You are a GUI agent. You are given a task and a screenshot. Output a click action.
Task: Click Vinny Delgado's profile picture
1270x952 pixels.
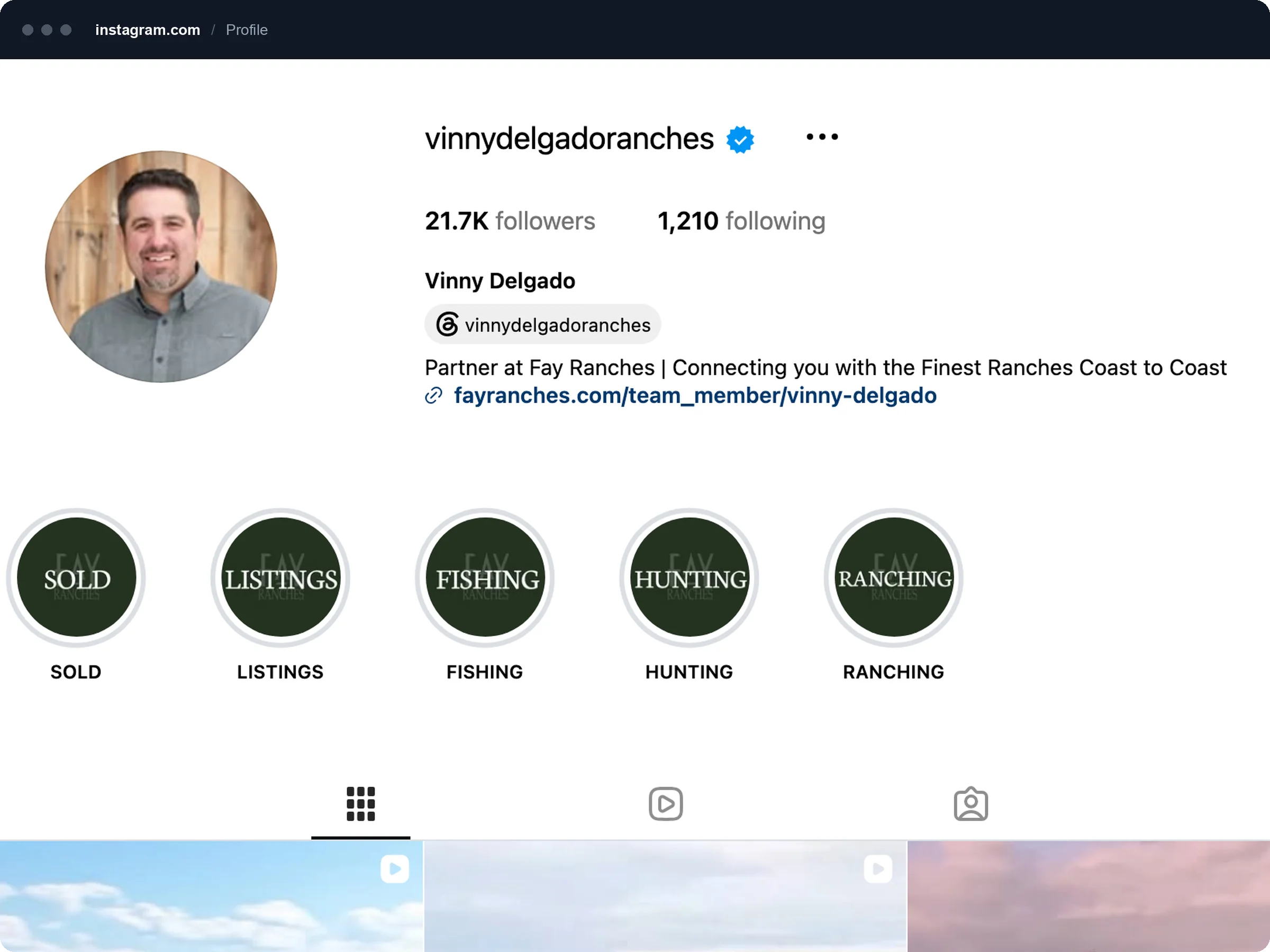click(x=161, y=266)
